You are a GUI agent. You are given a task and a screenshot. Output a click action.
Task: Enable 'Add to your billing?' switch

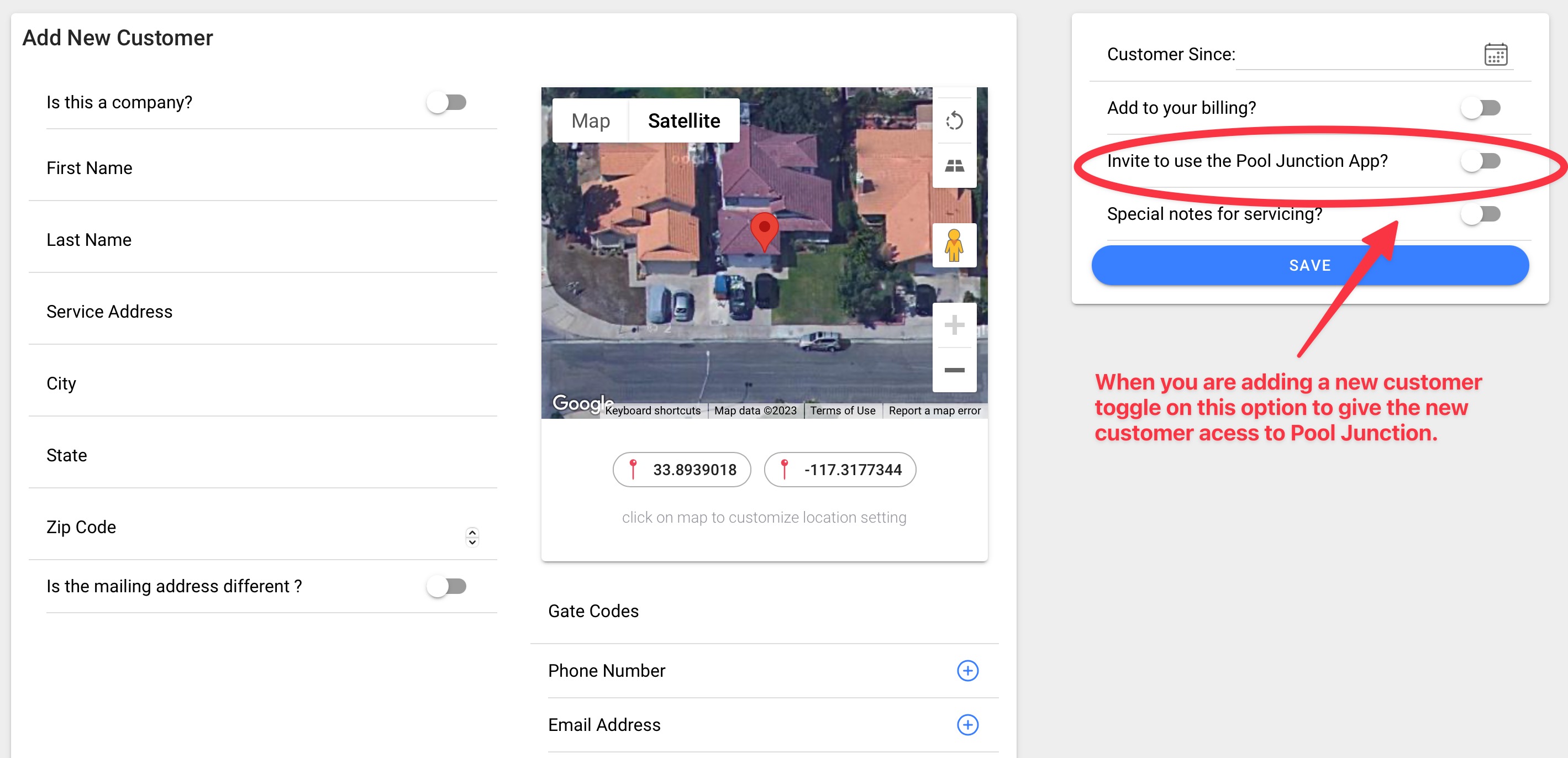(x=1480, y=108)
